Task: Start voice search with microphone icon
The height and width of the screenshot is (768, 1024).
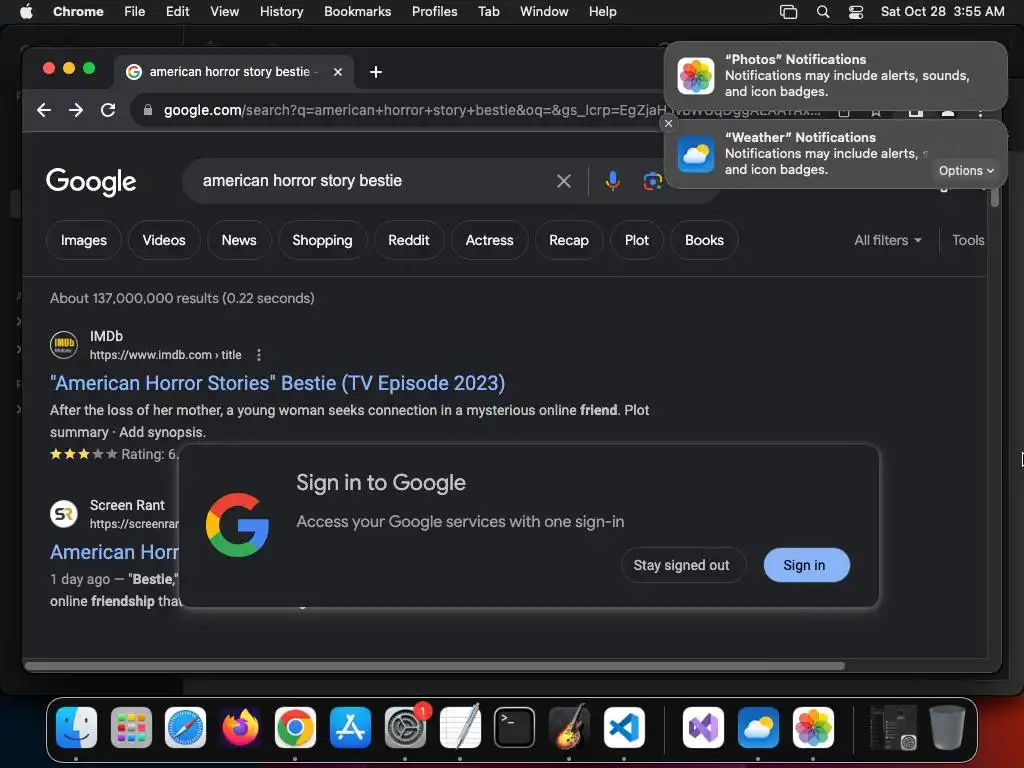Action: pyautogui.click(x=612, y=181)
